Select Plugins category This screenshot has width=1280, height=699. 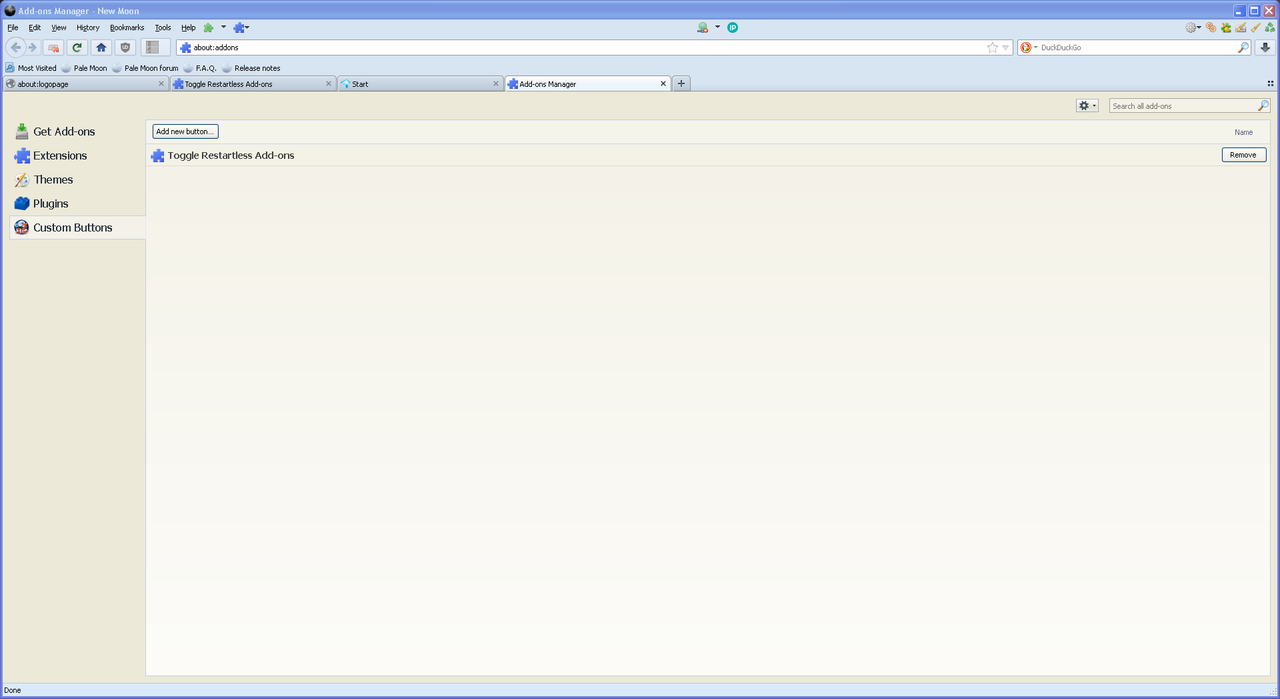tap(77, 204)
